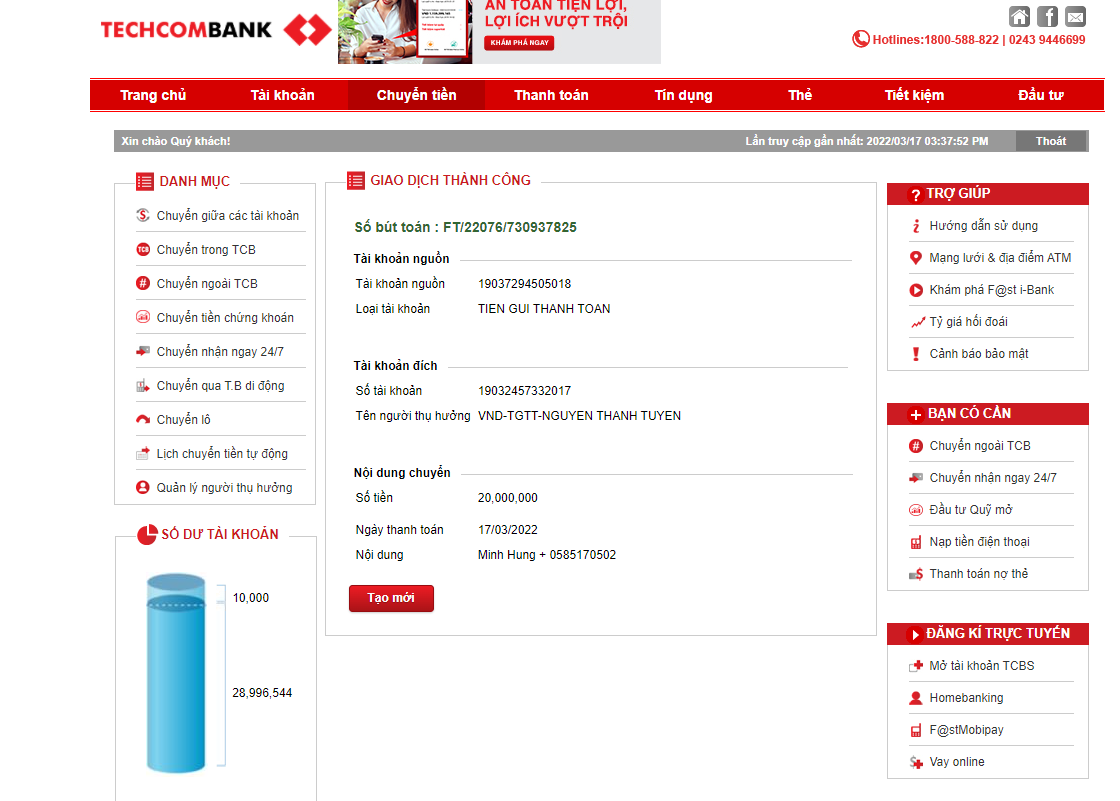The image size is (1120, 801).
Task: Click chart icon beside Tỷ giá hối đoái
Action: (x=917, y=322)
